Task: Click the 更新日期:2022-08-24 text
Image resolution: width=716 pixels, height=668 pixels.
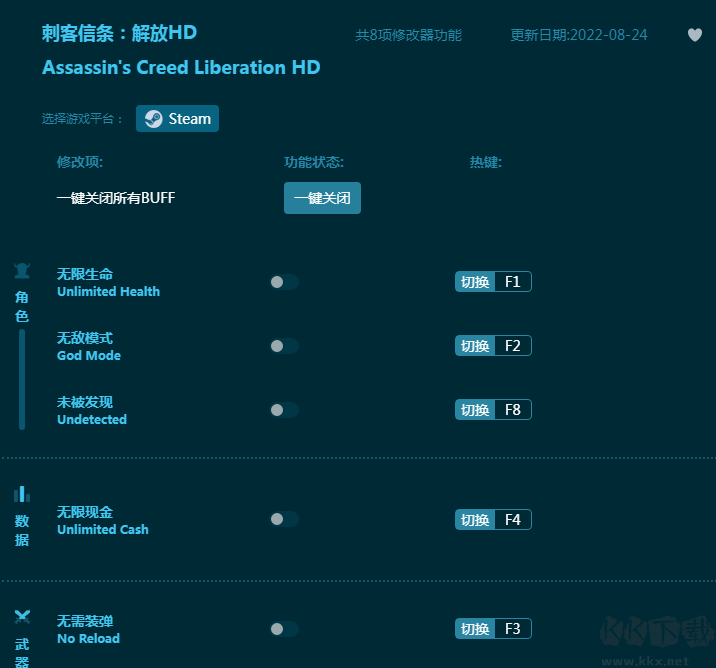Action: [x=579, y=35]
